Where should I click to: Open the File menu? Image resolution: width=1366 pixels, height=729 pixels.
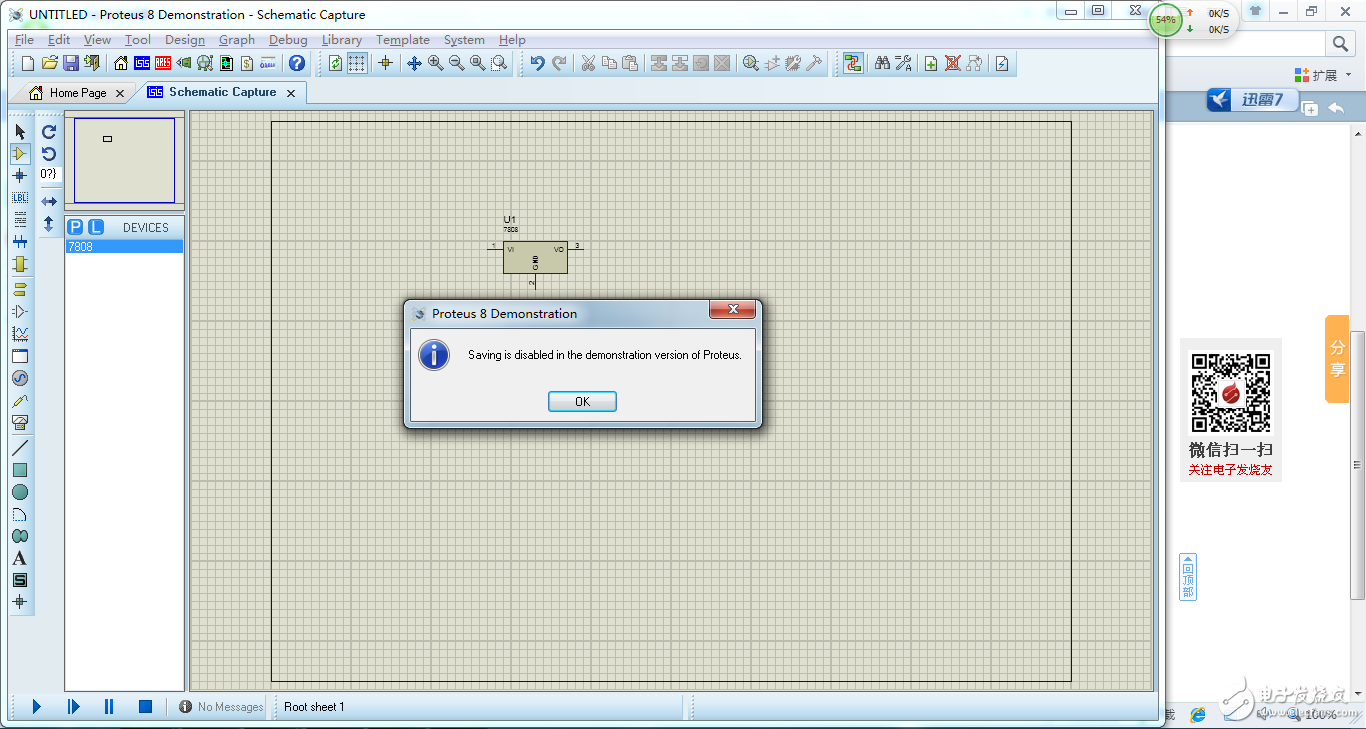24,40
